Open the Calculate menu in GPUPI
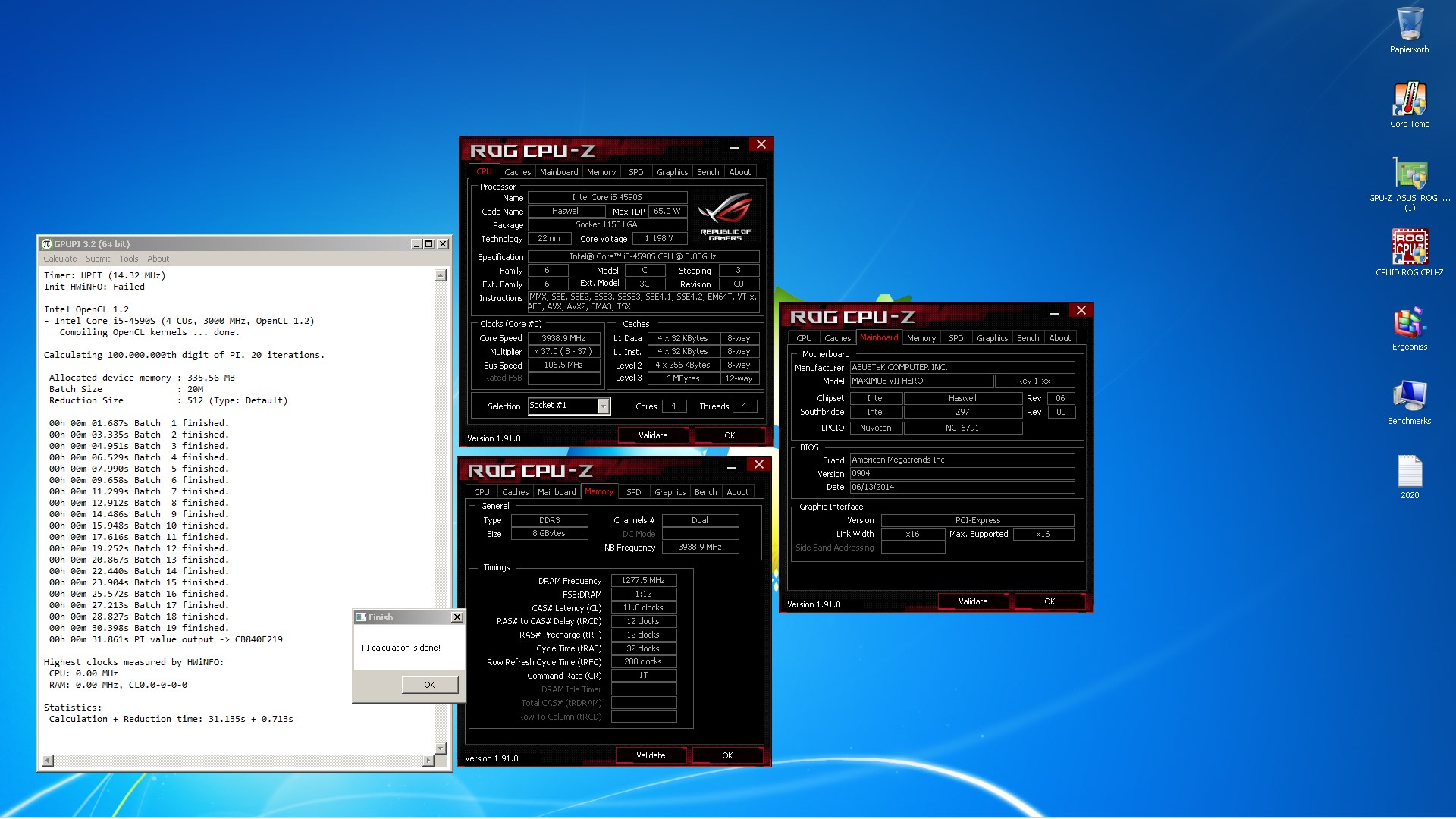The width and height of the screenshot is (1456, 819). (x=60, y=259)
